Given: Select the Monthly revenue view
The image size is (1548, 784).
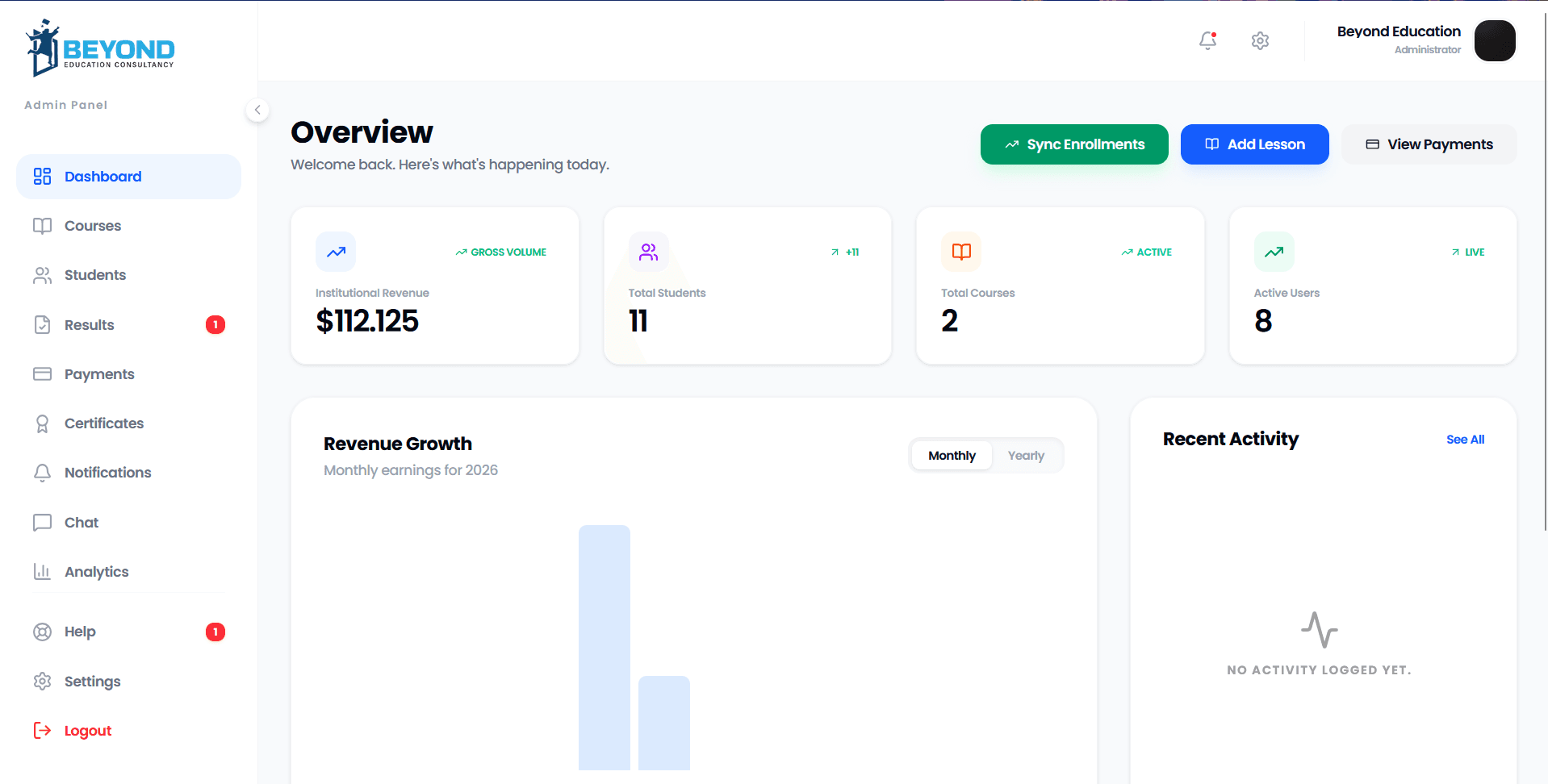Looking at the screenshot, I should tap(952, 456).
